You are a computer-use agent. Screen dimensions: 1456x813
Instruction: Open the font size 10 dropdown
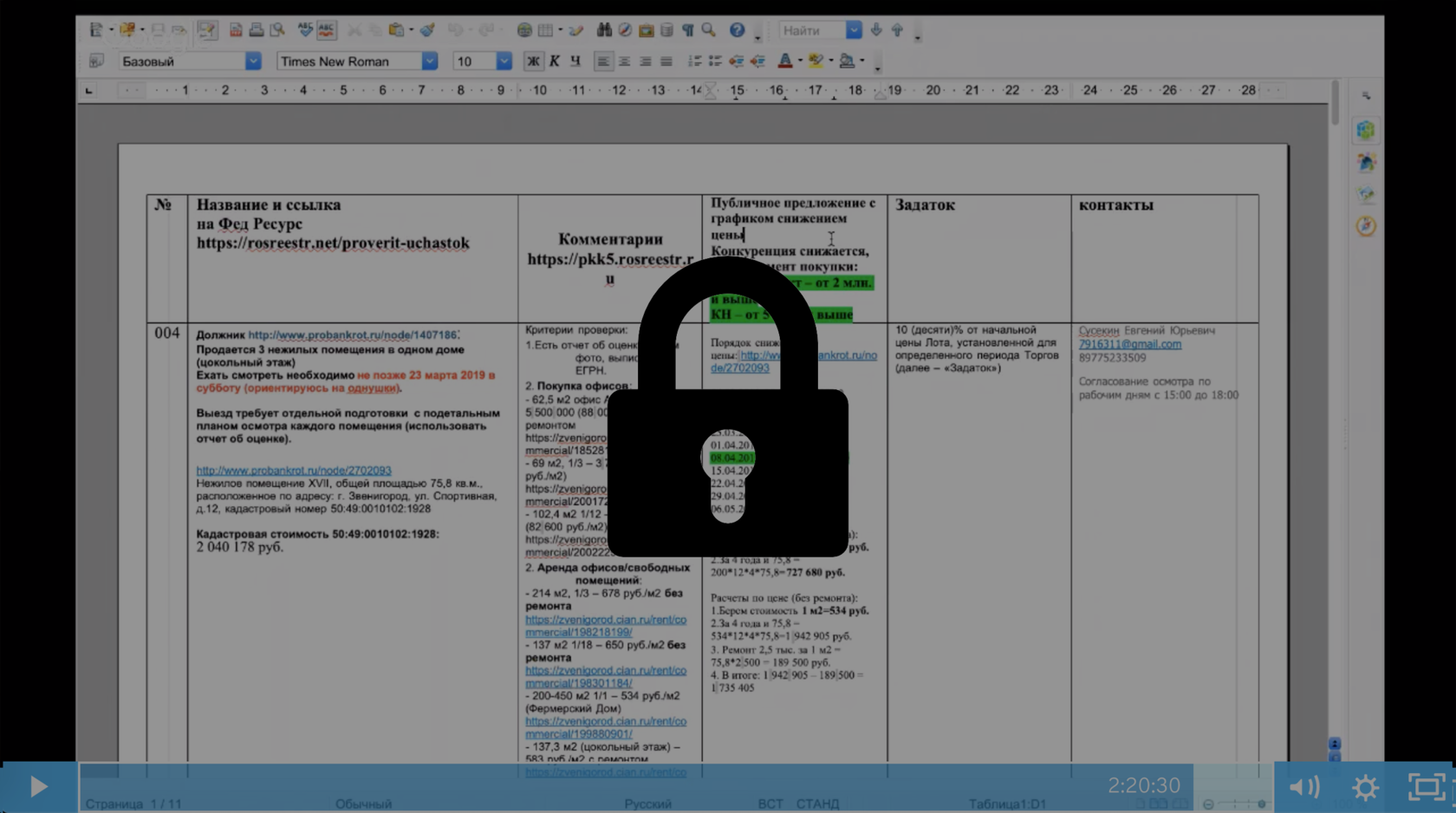click(x=504, y=62)
